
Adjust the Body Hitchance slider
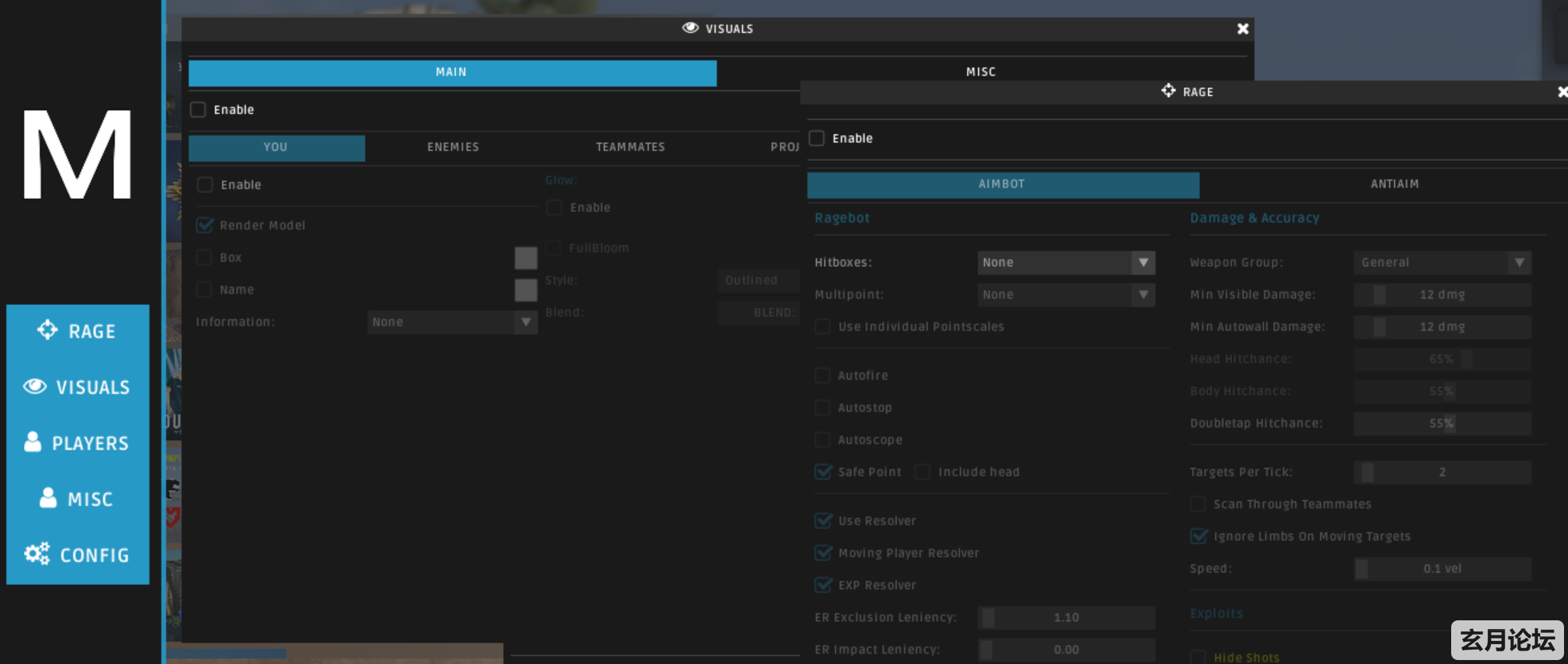1442,391
